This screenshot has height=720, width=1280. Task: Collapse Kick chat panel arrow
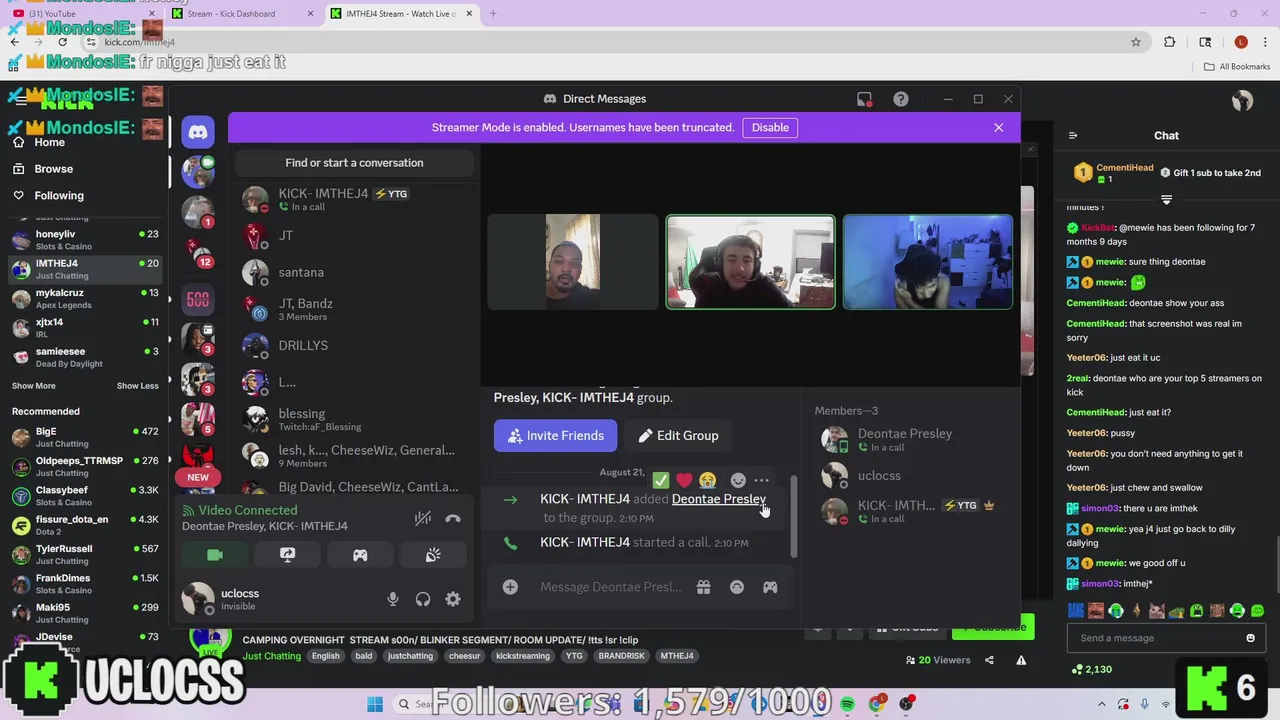tap(1073, 136)
